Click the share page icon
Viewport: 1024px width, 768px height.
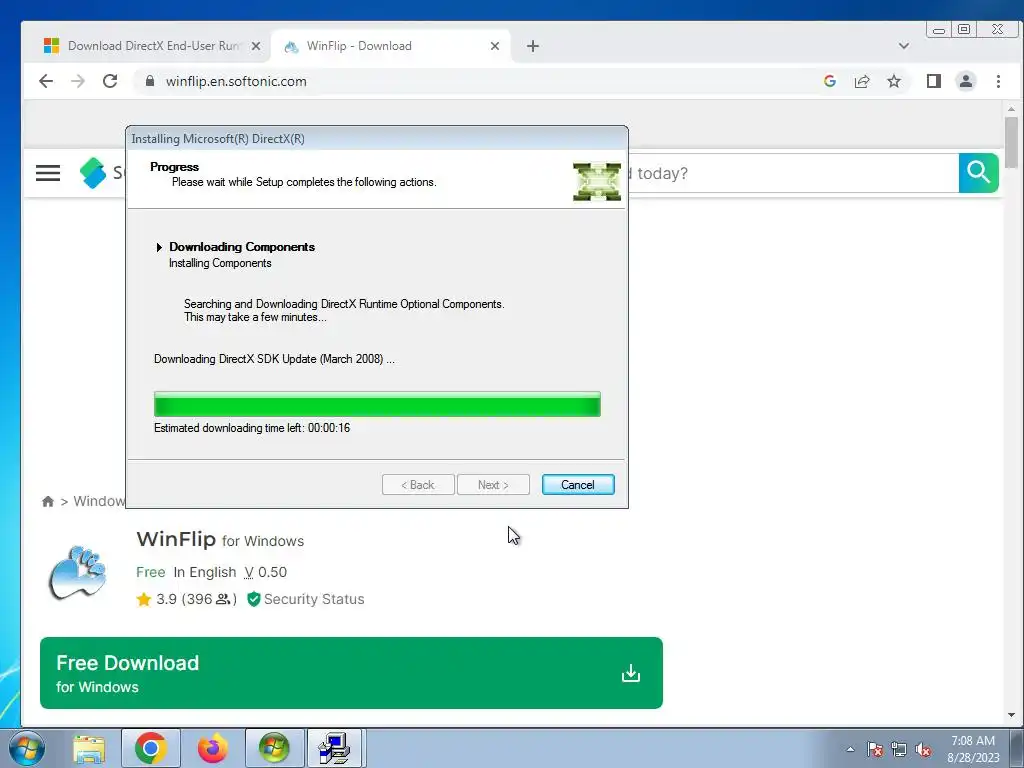[x=862, y=81]
